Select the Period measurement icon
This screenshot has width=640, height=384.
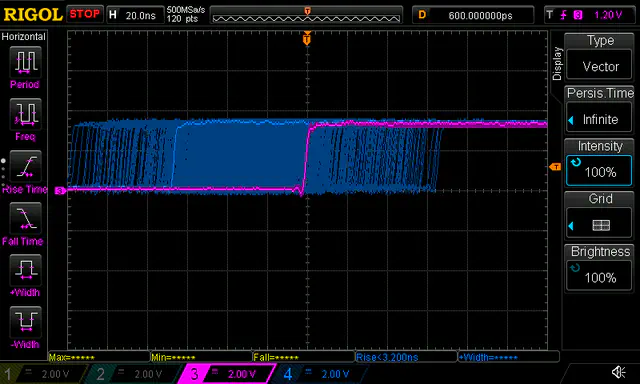click(x=25, y=62)
